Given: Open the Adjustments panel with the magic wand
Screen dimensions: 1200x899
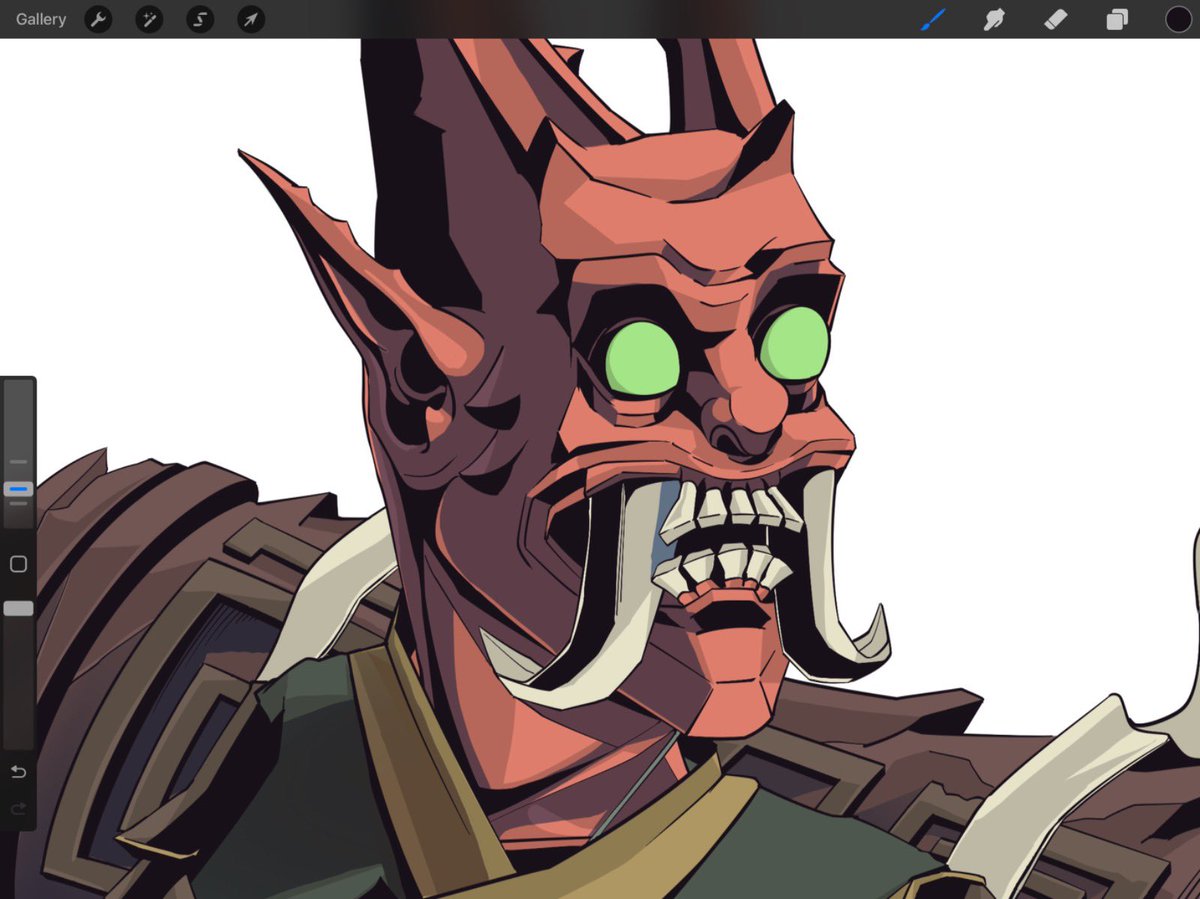Looking at the screenshot, I should [148, 19].
